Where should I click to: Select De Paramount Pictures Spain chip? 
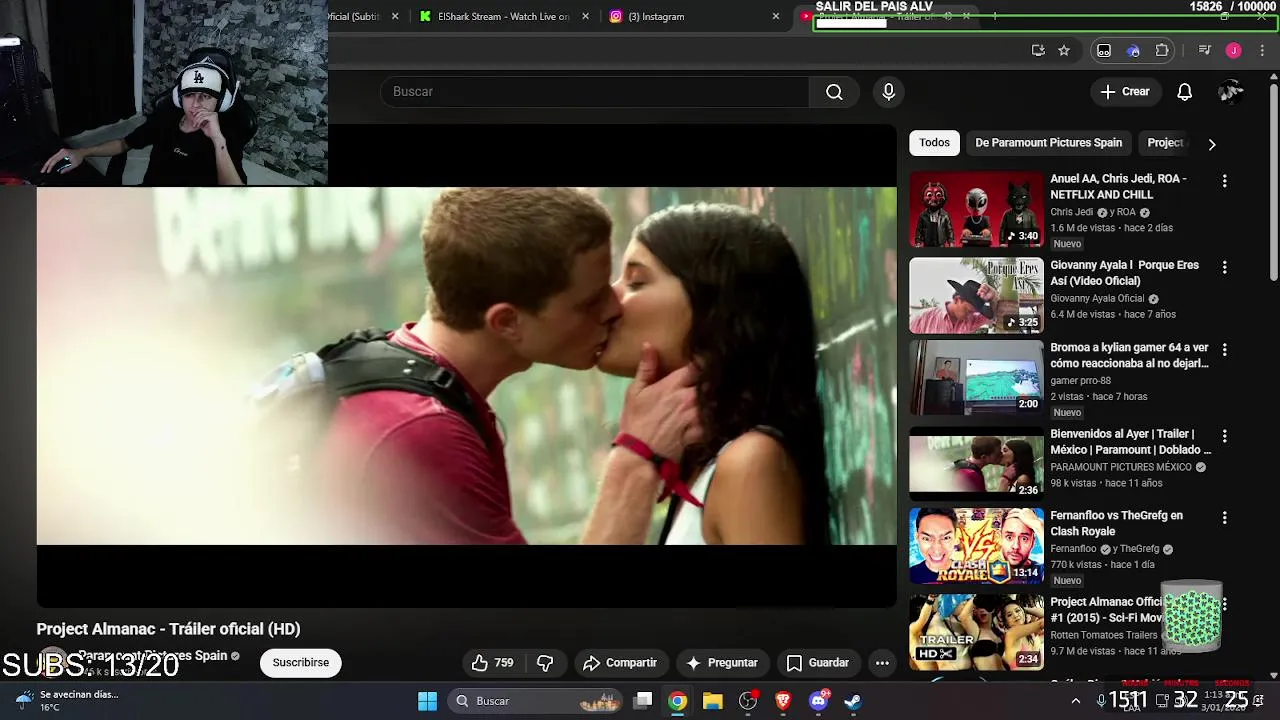(x=1049, y=143)
